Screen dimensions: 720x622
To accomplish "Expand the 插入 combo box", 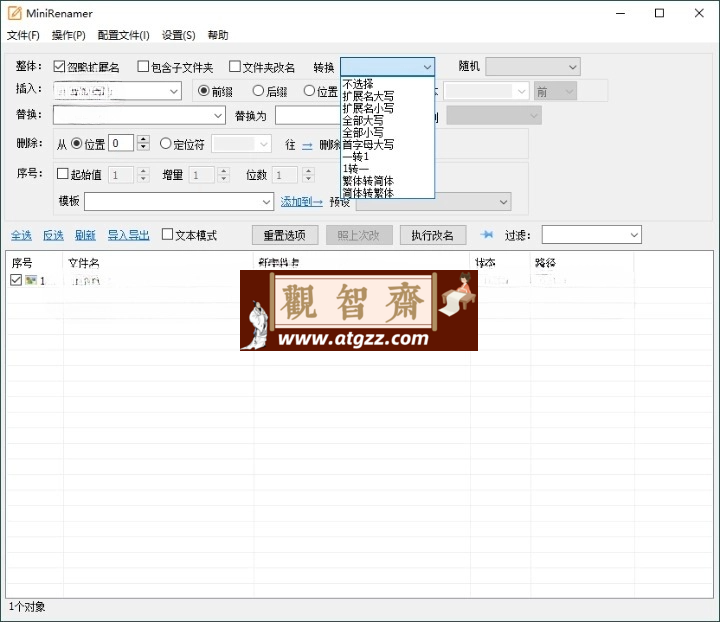I will coord(174,91).
